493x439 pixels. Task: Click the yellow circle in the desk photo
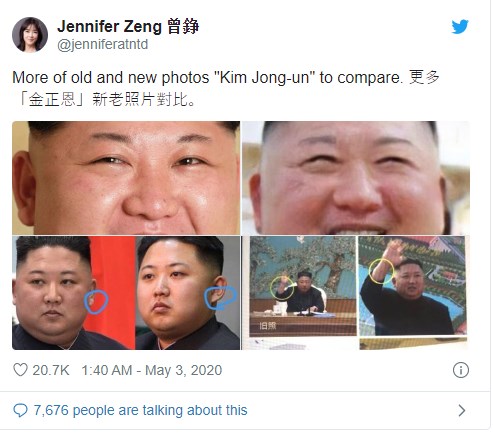[282, 288]
